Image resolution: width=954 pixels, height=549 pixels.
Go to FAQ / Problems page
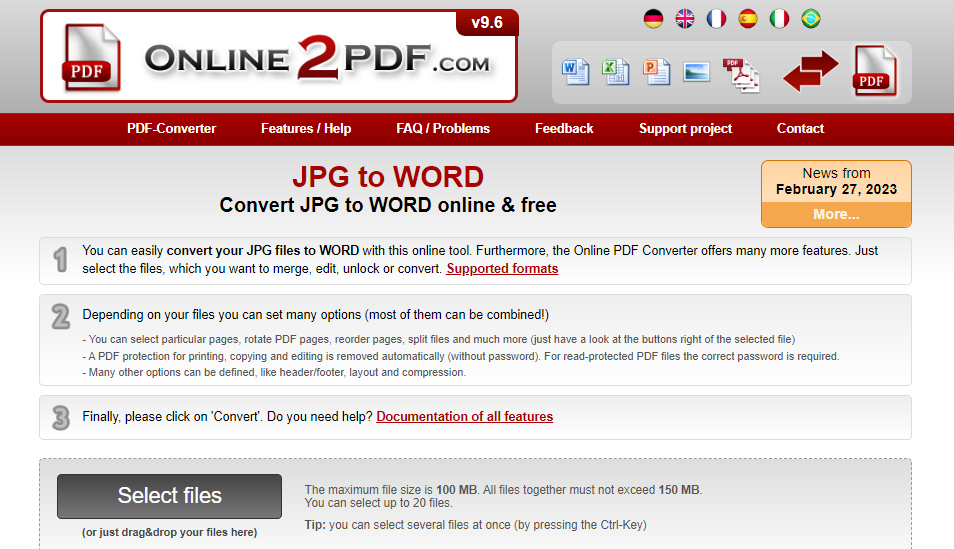(x=443, y=128)
